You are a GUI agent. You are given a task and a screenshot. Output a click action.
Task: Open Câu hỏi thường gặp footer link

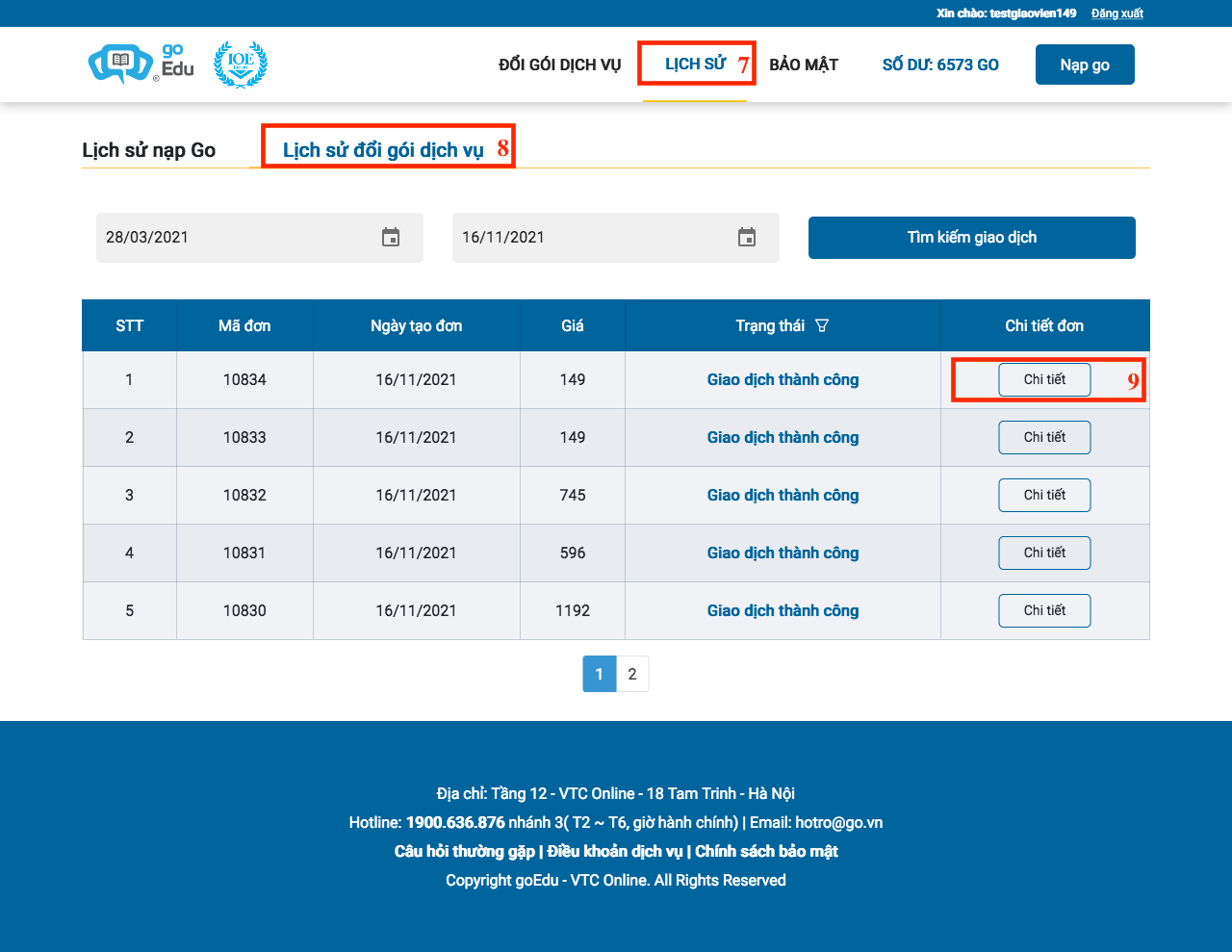464,851
